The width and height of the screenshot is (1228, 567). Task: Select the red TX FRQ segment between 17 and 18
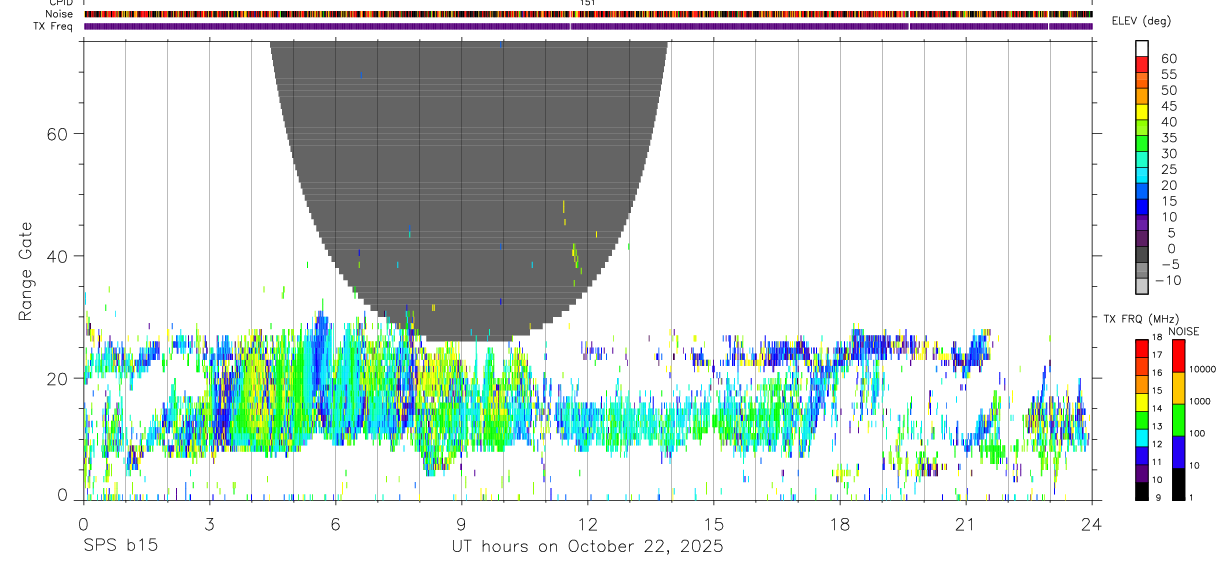point(1142,347)
